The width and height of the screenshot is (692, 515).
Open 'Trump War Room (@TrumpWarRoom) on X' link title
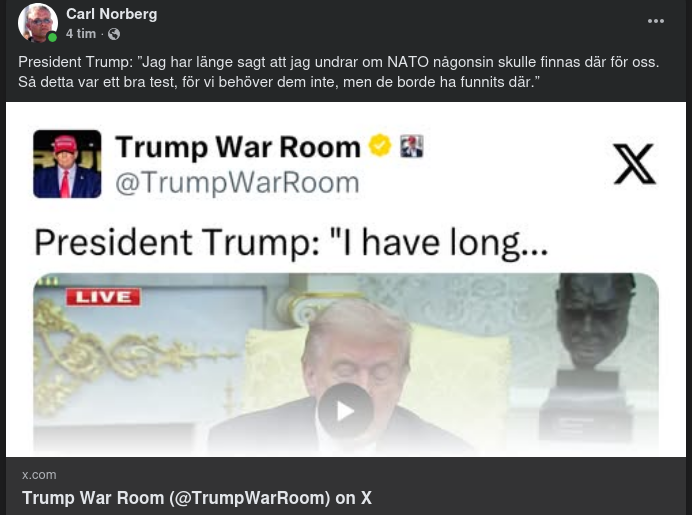click(x=197, y=498)
